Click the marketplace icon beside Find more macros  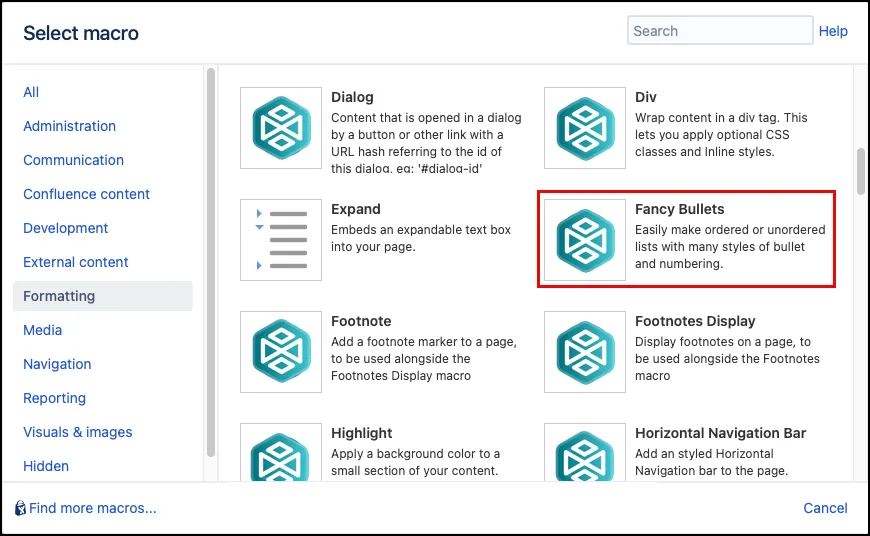tap(20, 508)
